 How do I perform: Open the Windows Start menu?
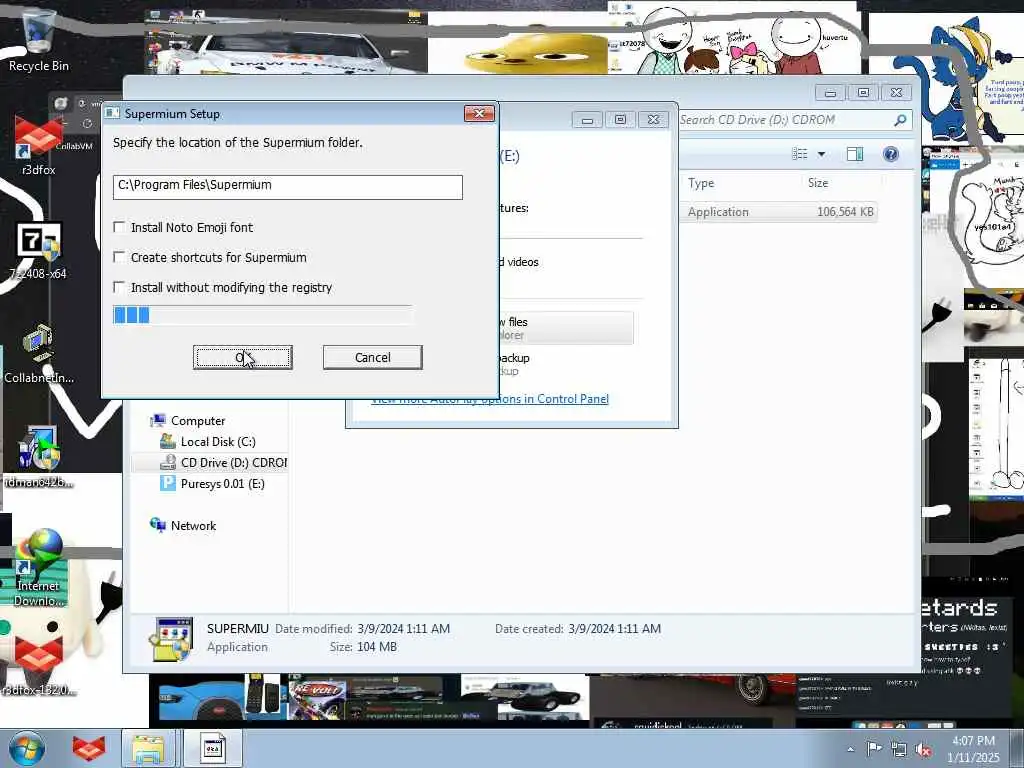(26, 748)
